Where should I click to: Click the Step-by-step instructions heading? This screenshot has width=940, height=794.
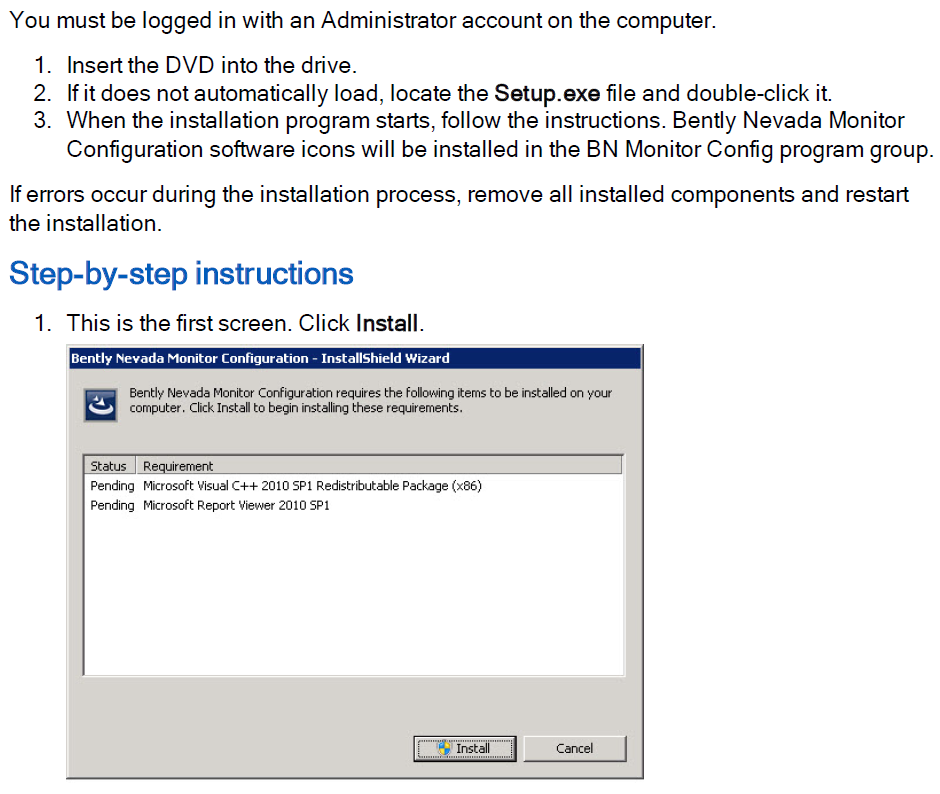click(181, 273)
